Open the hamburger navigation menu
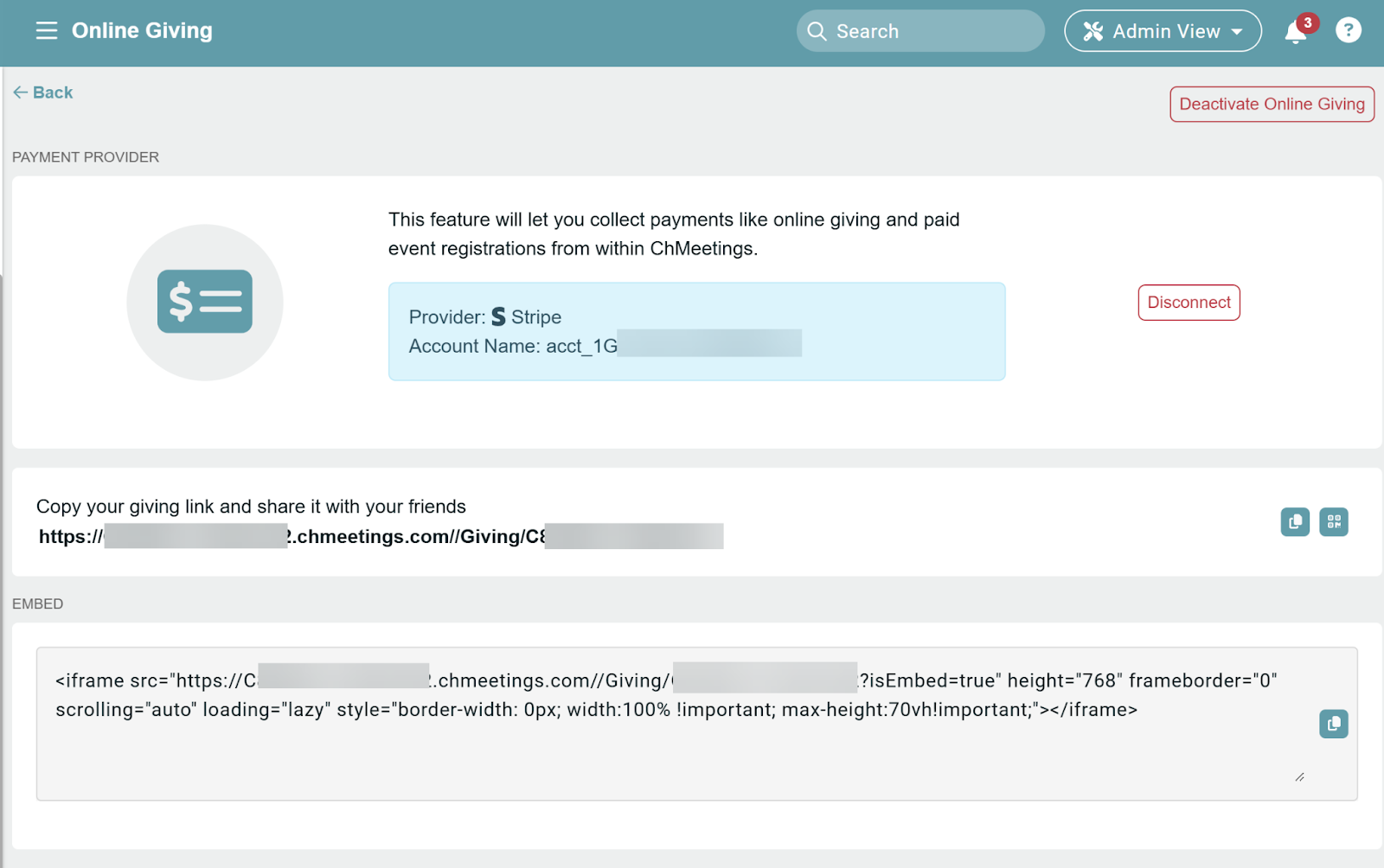1384x868 pixels. [x=46, y=31]
